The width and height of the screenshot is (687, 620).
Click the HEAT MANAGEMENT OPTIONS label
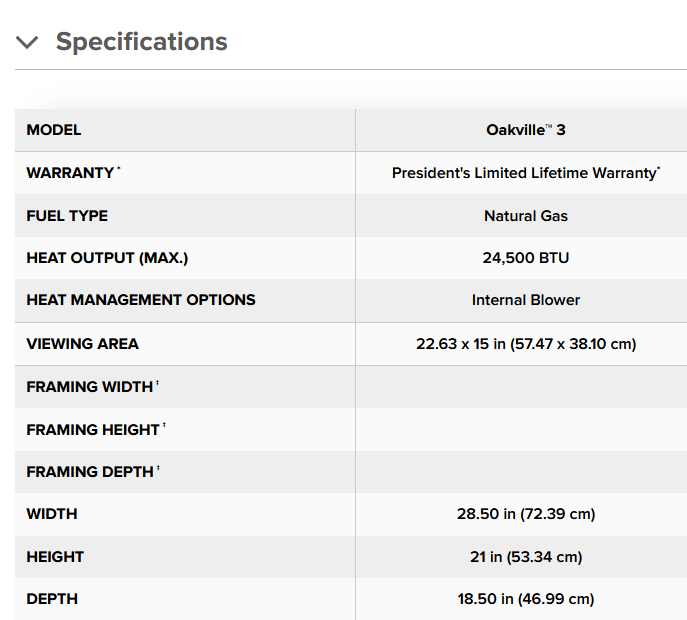pyautogui.click(x=141, y=300)
